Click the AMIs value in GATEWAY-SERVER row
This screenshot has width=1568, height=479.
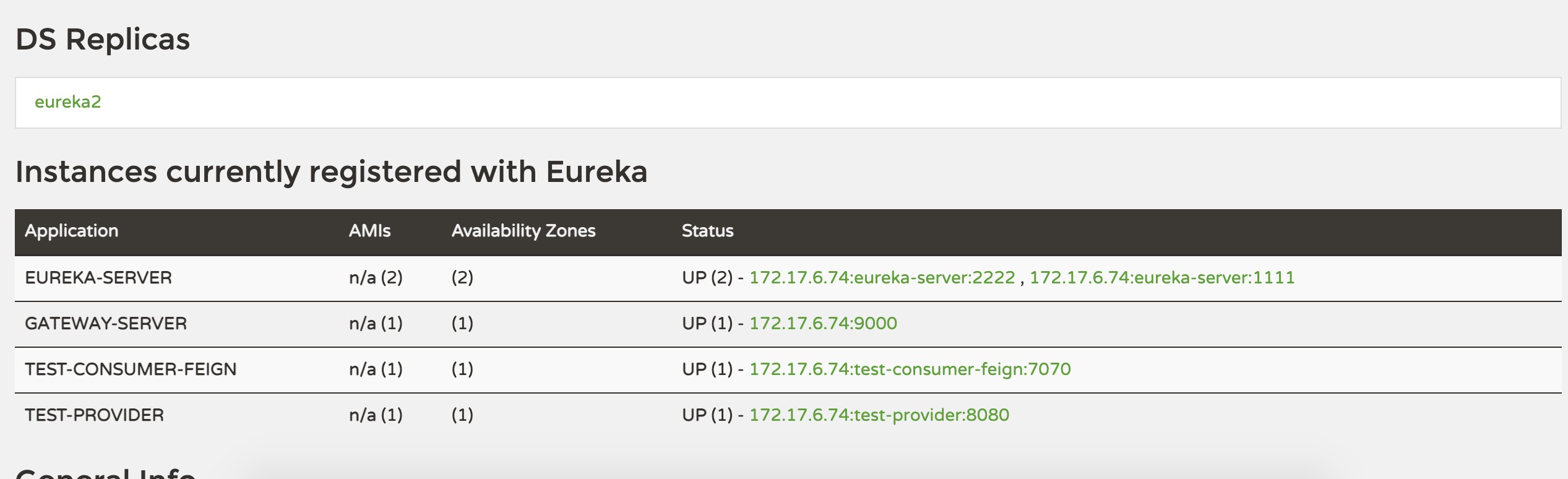[x=376, y=324]
